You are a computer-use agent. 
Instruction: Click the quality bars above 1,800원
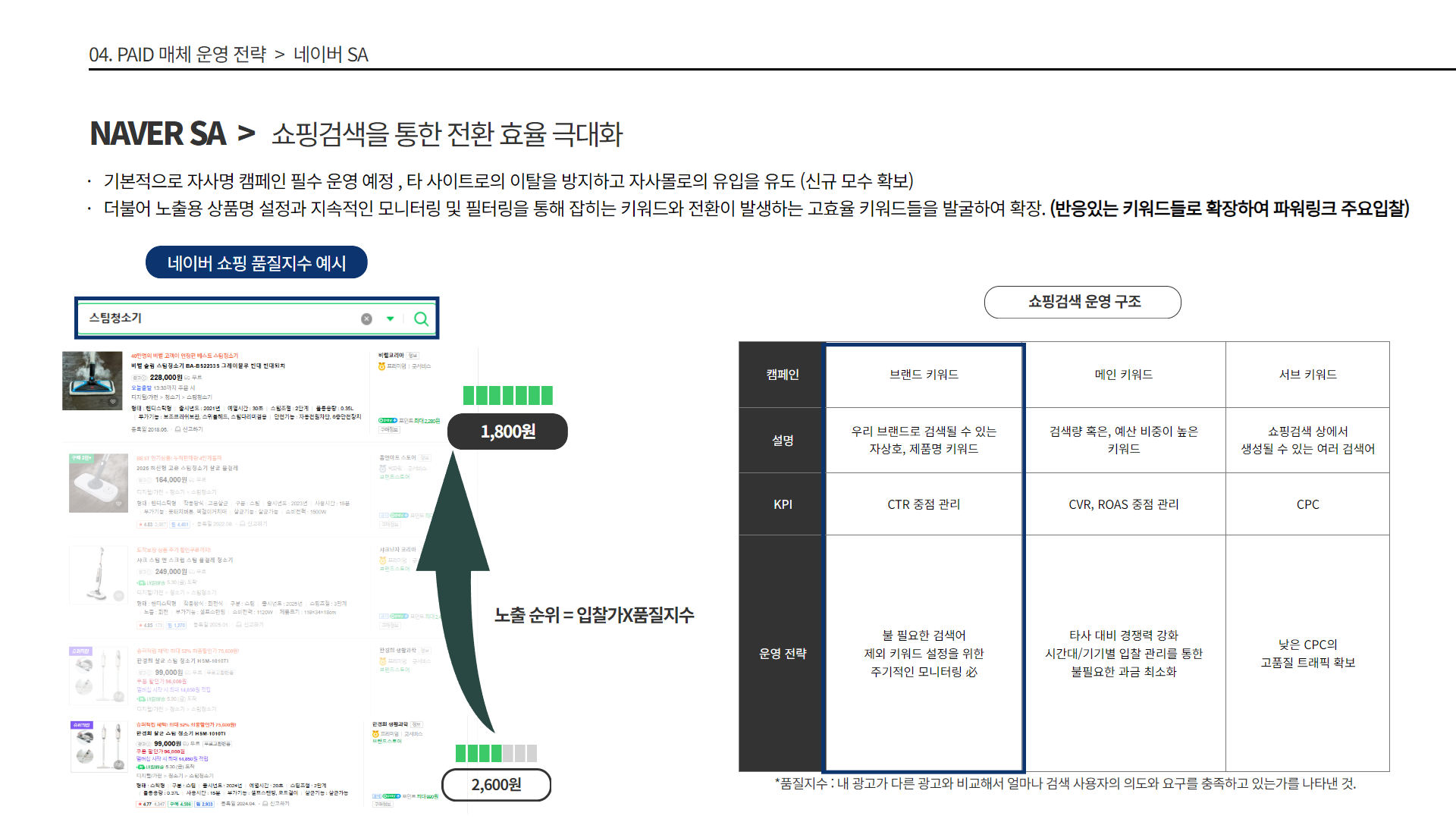[x=507, y=395]
